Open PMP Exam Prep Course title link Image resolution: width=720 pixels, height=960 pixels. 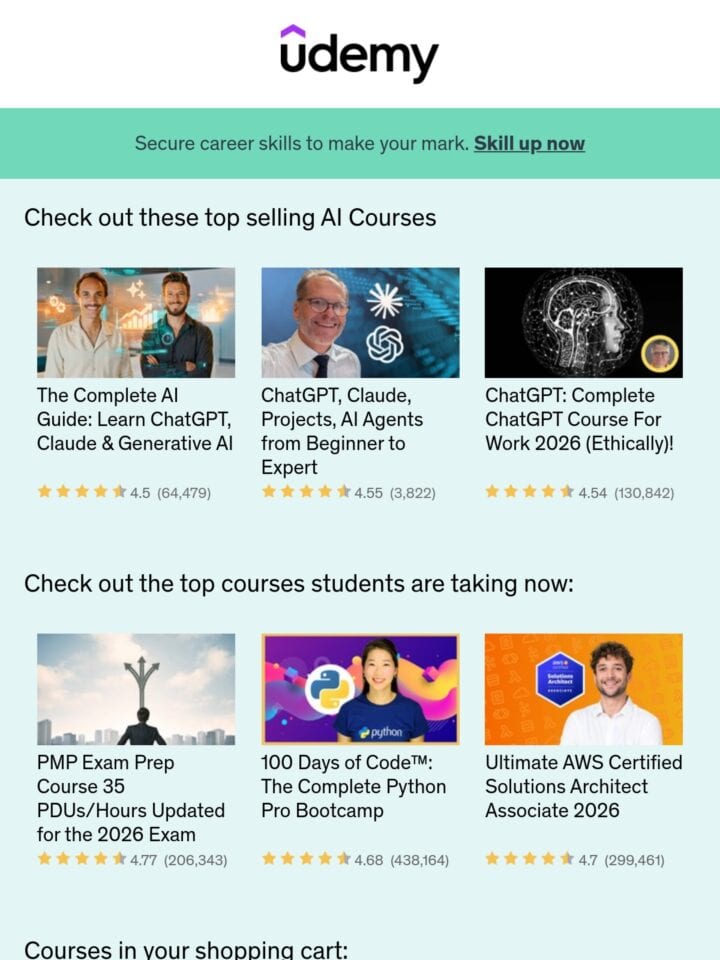point(131,798)
